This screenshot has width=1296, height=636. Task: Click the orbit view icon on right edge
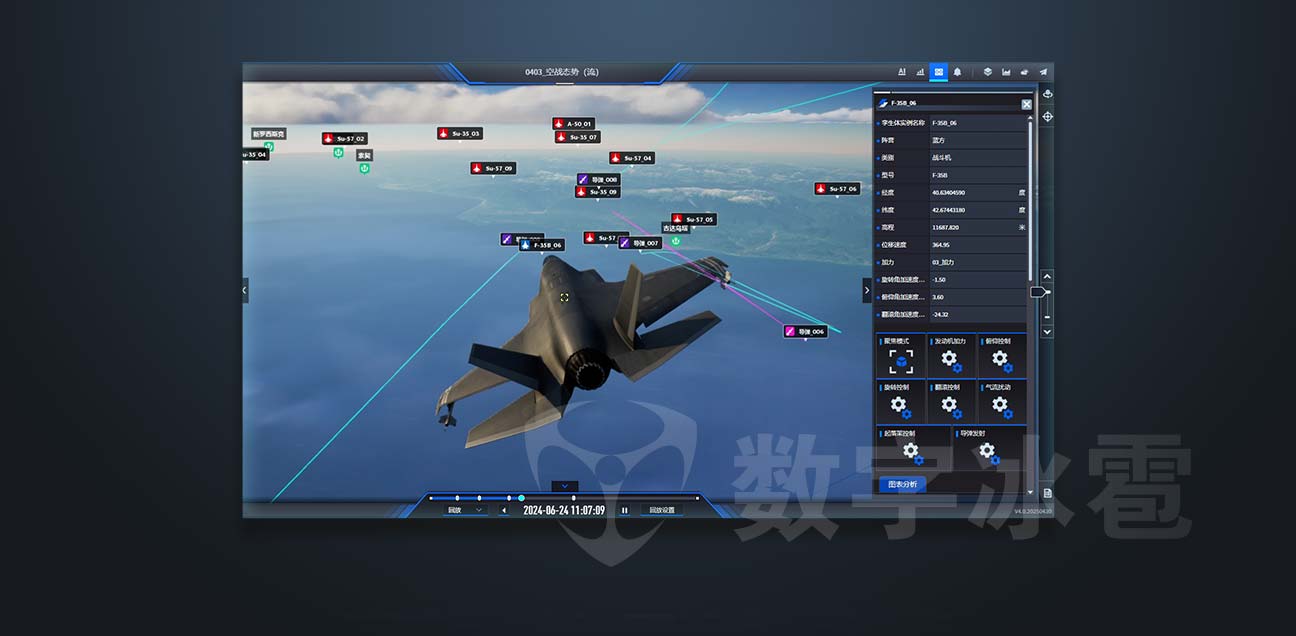click(x=1047, y=94)
